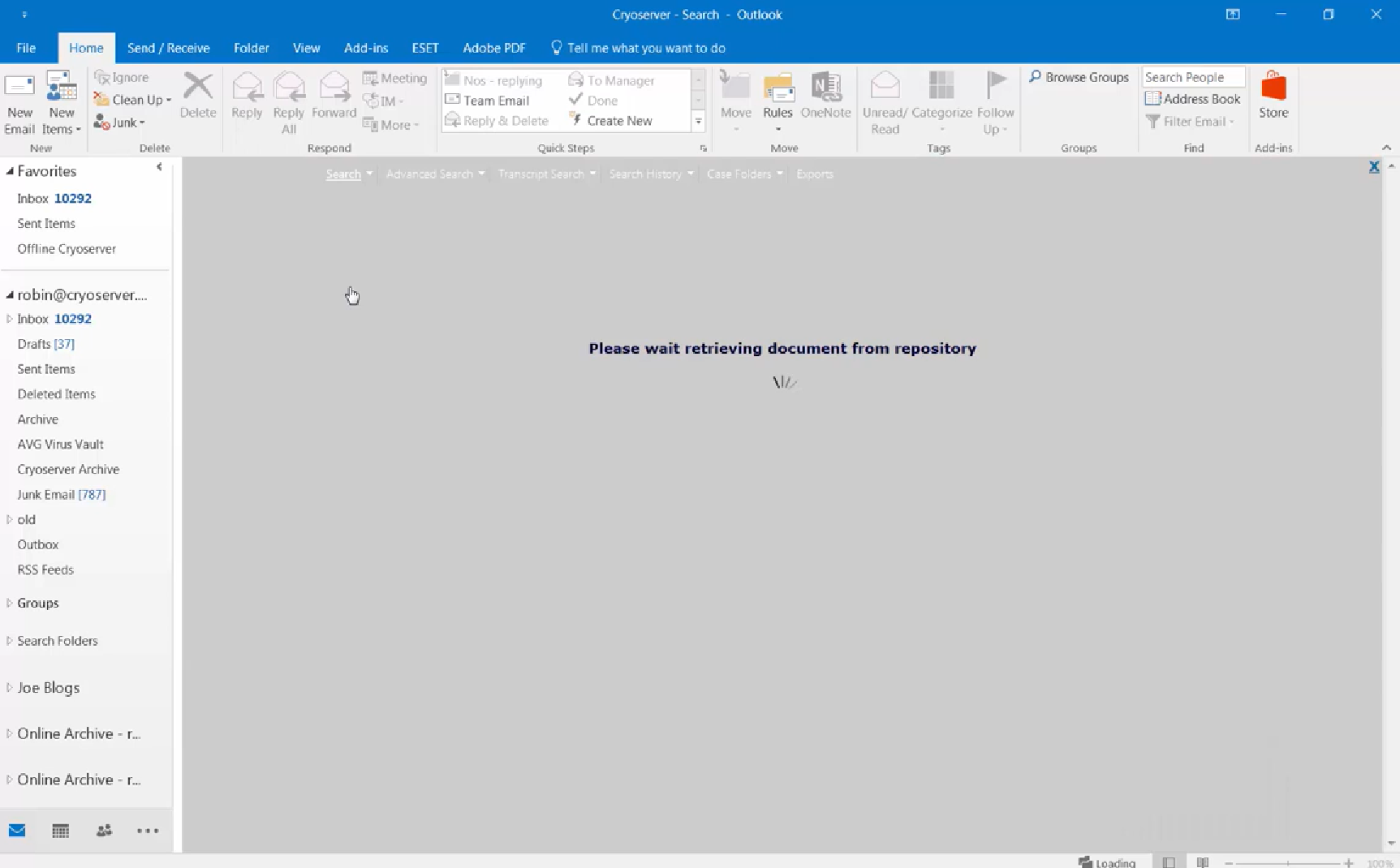Open the Cryoserver Archive folder
Screen dimensions: 1400x868
pos(68,470)
